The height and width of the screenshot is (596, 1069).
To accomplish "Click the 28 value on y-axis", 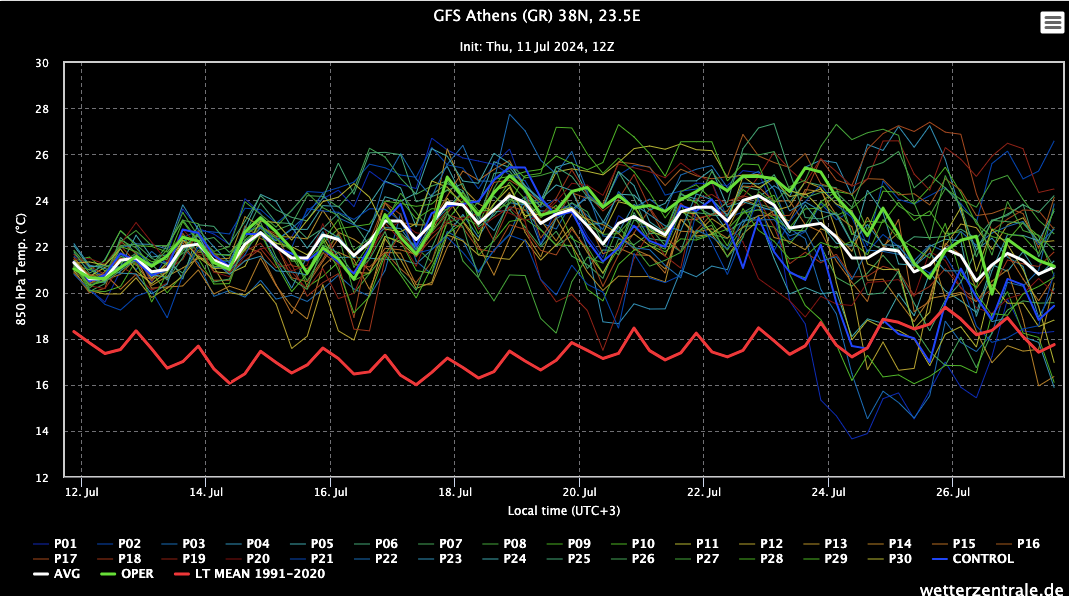I will click(42, 109).
